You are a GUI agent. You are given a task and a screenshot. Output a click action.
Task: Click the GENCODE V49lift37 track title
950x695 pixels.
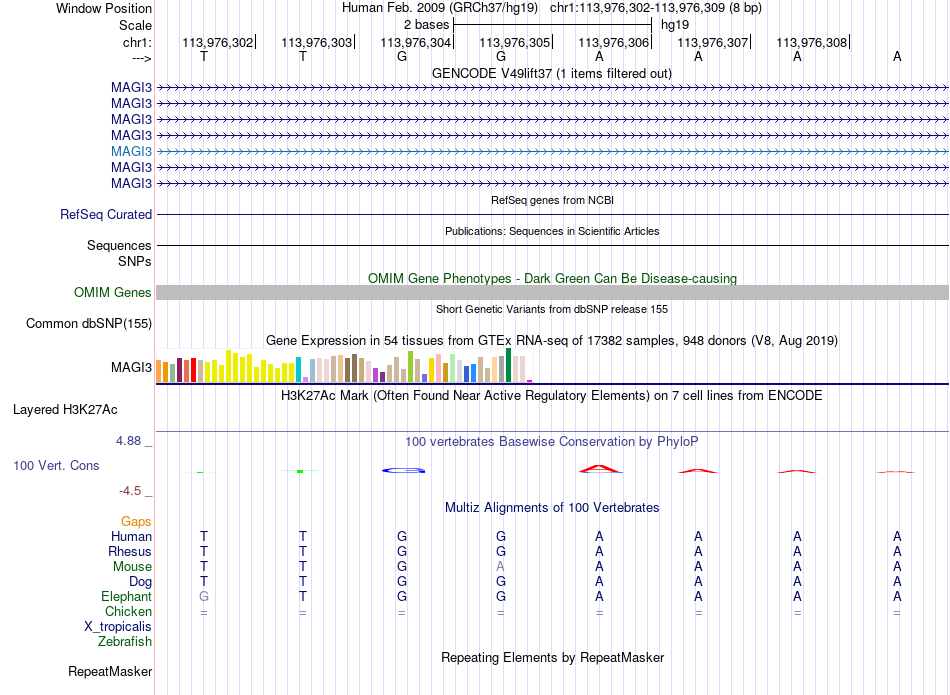(551, 73)
